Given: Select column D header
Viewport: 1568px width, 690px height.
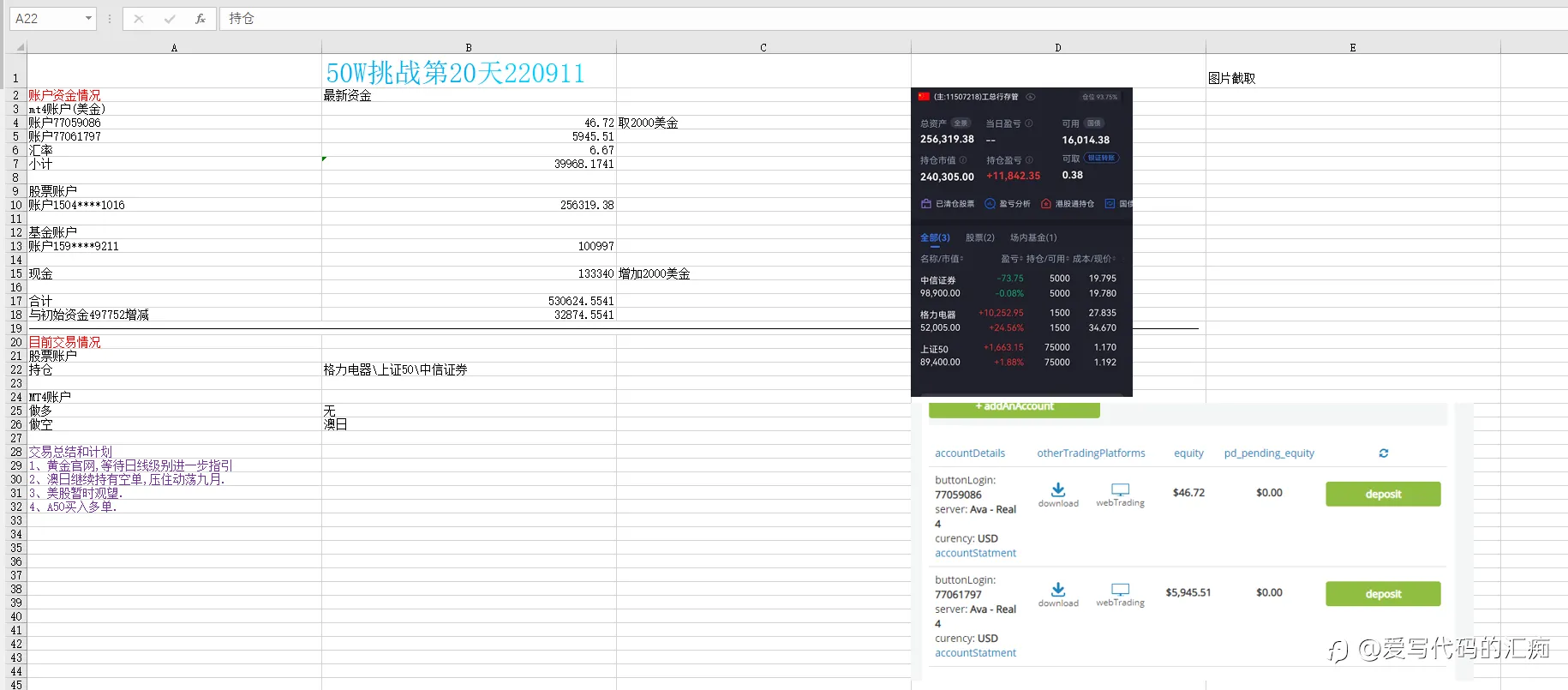Looking at the screenshot, I should (x=1058, y=47).
